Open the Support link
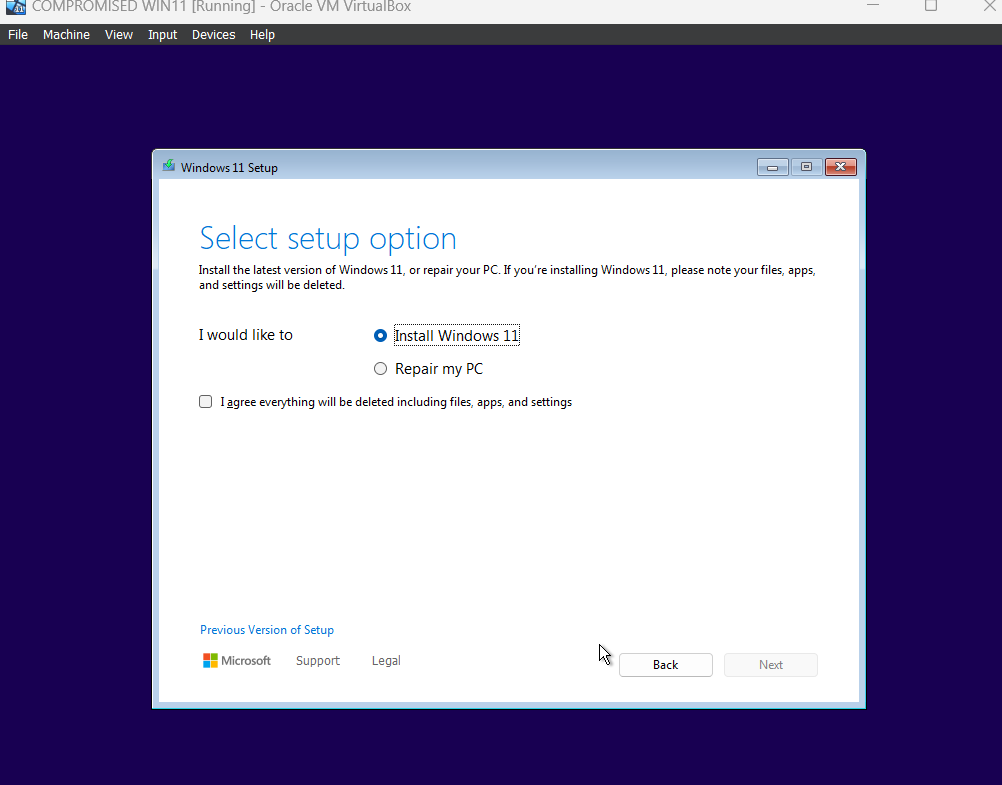 (x=318, y=660)
